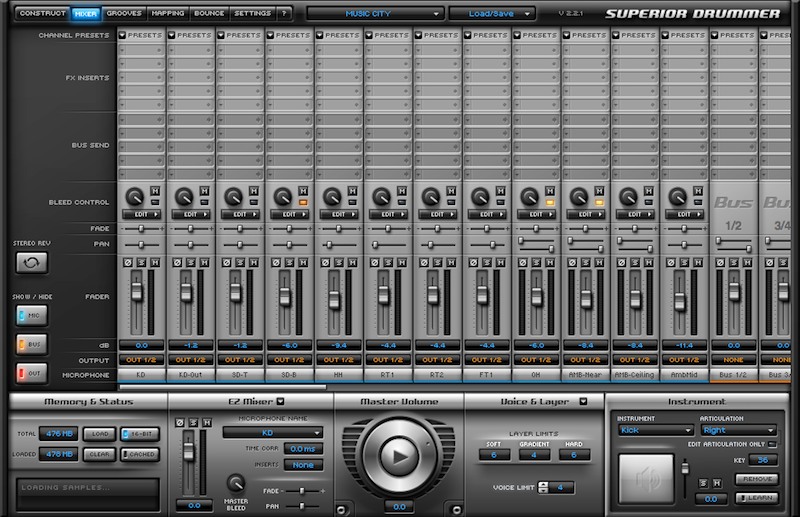Click the LOAD memory button
Image resolution: width=800 pixels, height=517 pixels.
click(100, 434)
